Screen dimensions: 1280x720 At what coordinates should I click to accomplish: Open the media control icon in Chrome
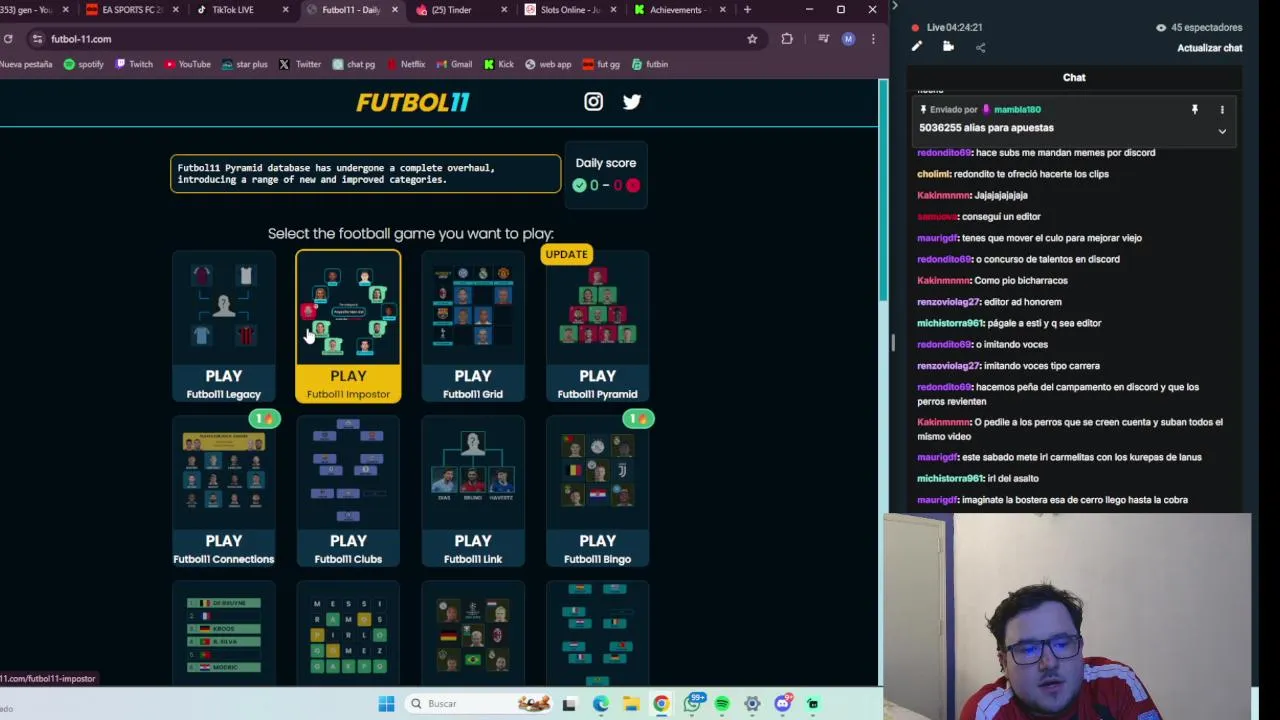point(823,39)
